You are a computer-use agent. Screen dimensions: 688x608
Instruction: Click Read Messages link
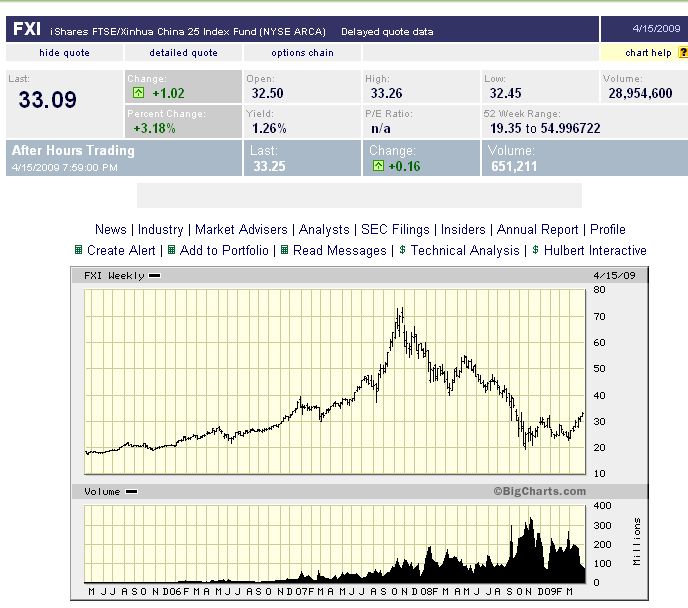click(x=340, y=250)
